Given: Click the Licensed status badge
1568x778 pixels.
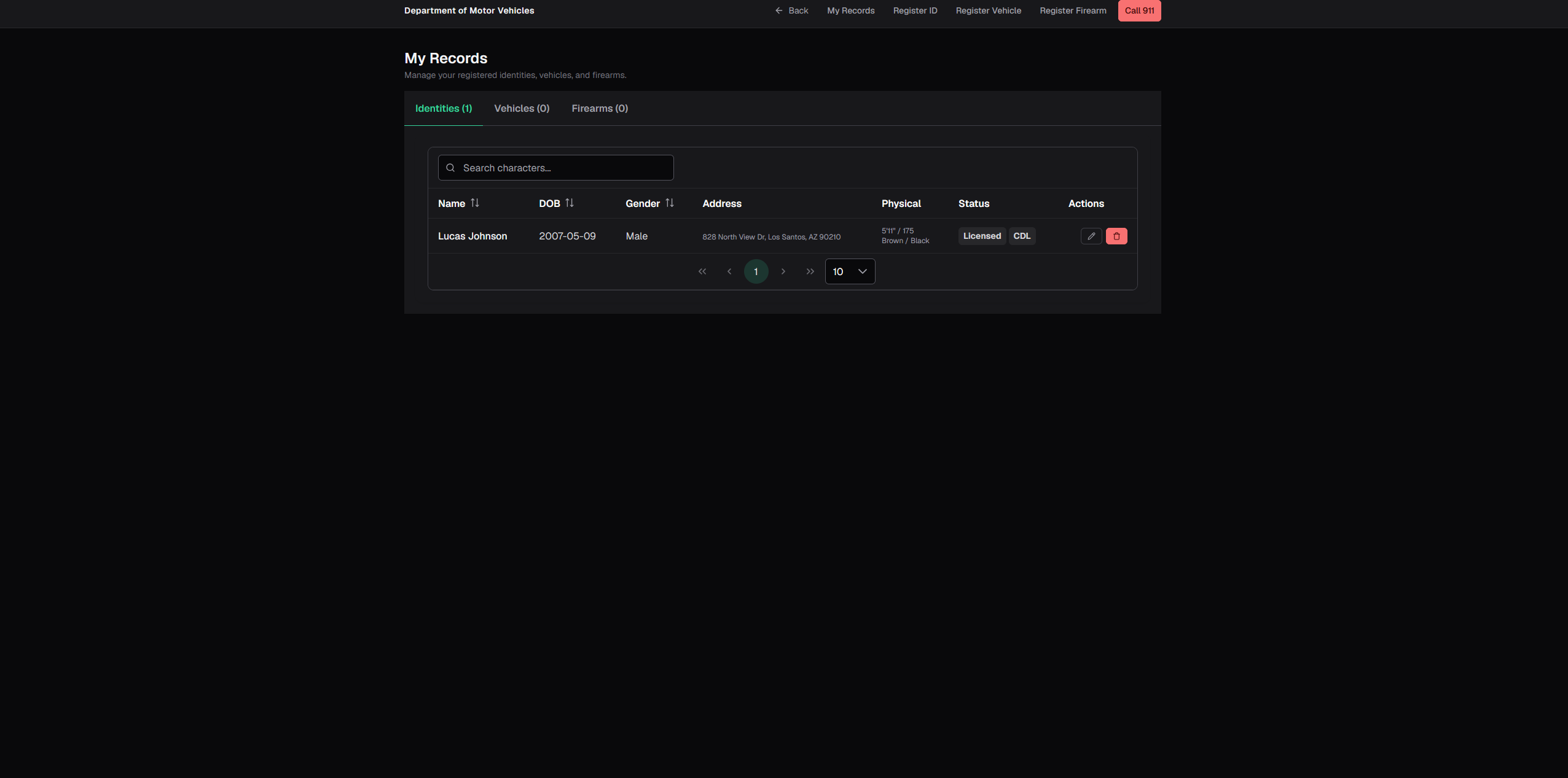Looking at the screenshot, I should pyautogui.click(x=982, y=236).
